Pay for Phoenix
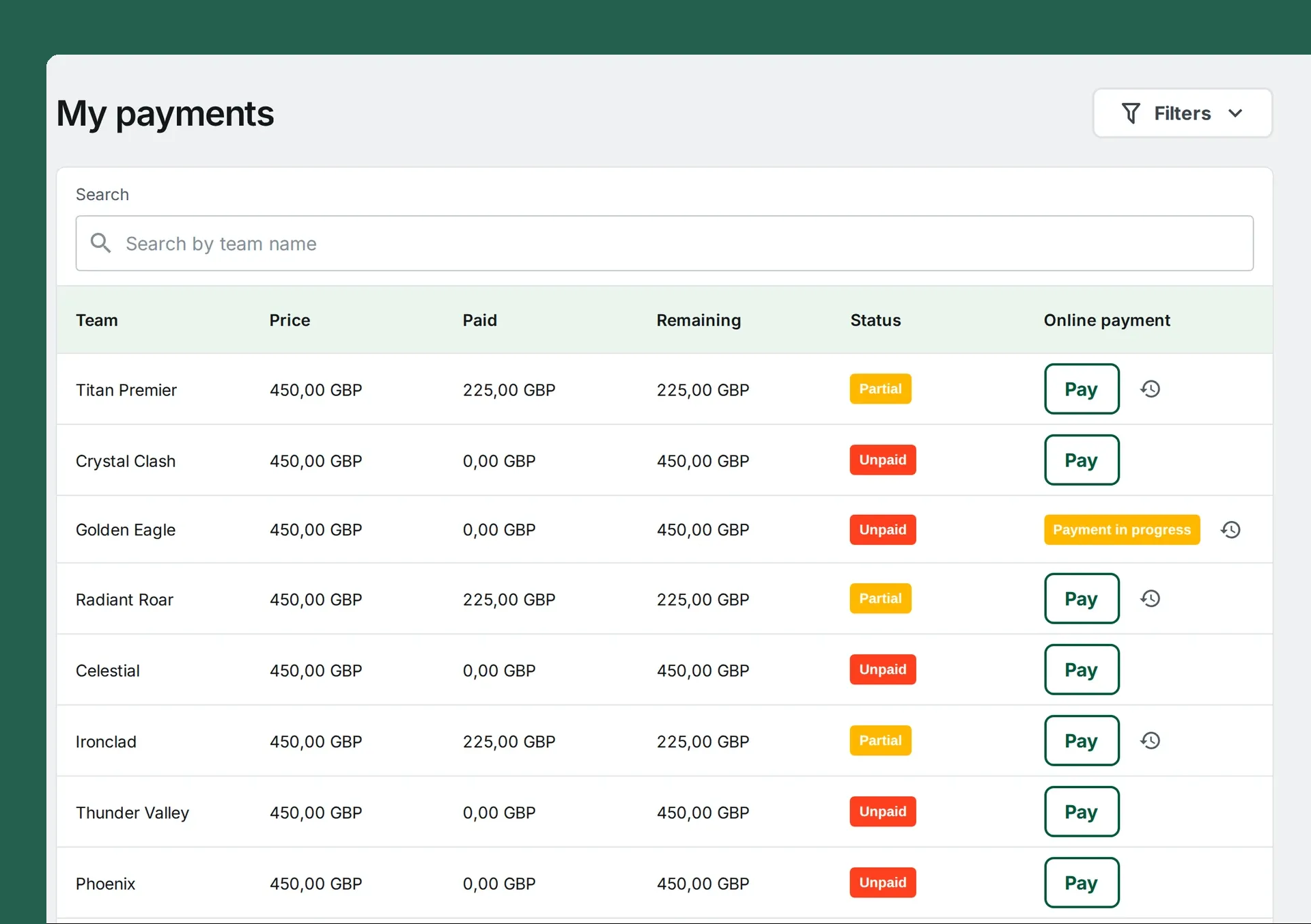1311x924 pixels. click(x=1082, y=883)
